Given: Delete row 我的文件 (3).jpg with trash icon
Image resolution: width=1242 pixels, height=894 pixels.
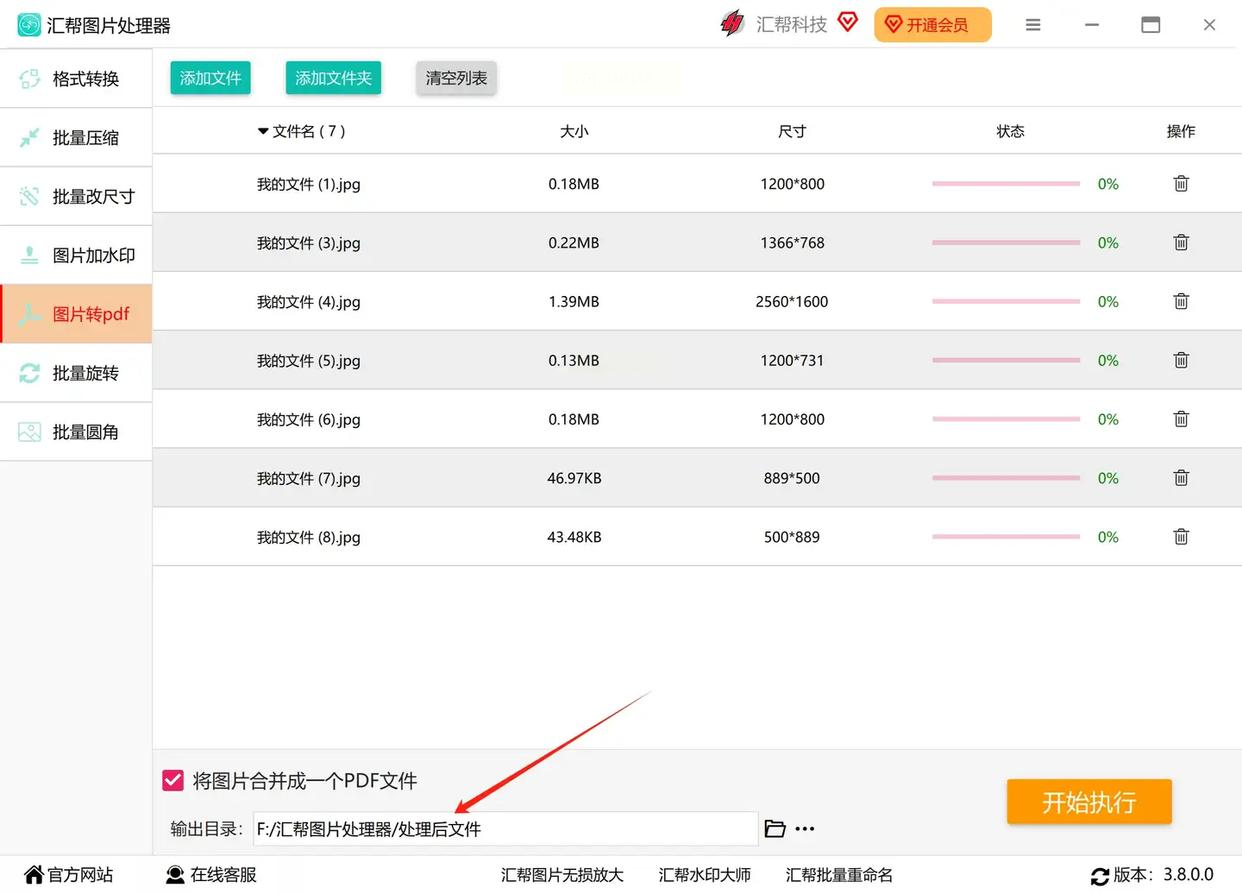Looking at the screenshot, I should (1181, 243).
